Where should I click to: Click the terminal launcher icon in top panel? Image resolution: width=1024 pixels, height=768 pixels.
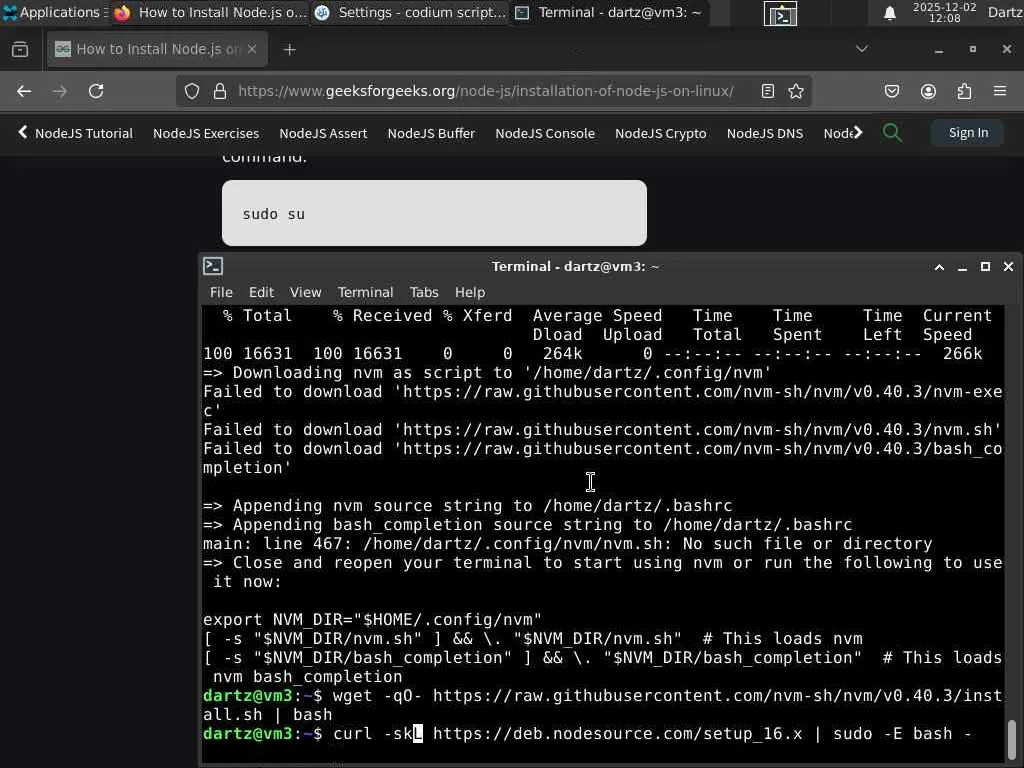click(780, 13)
